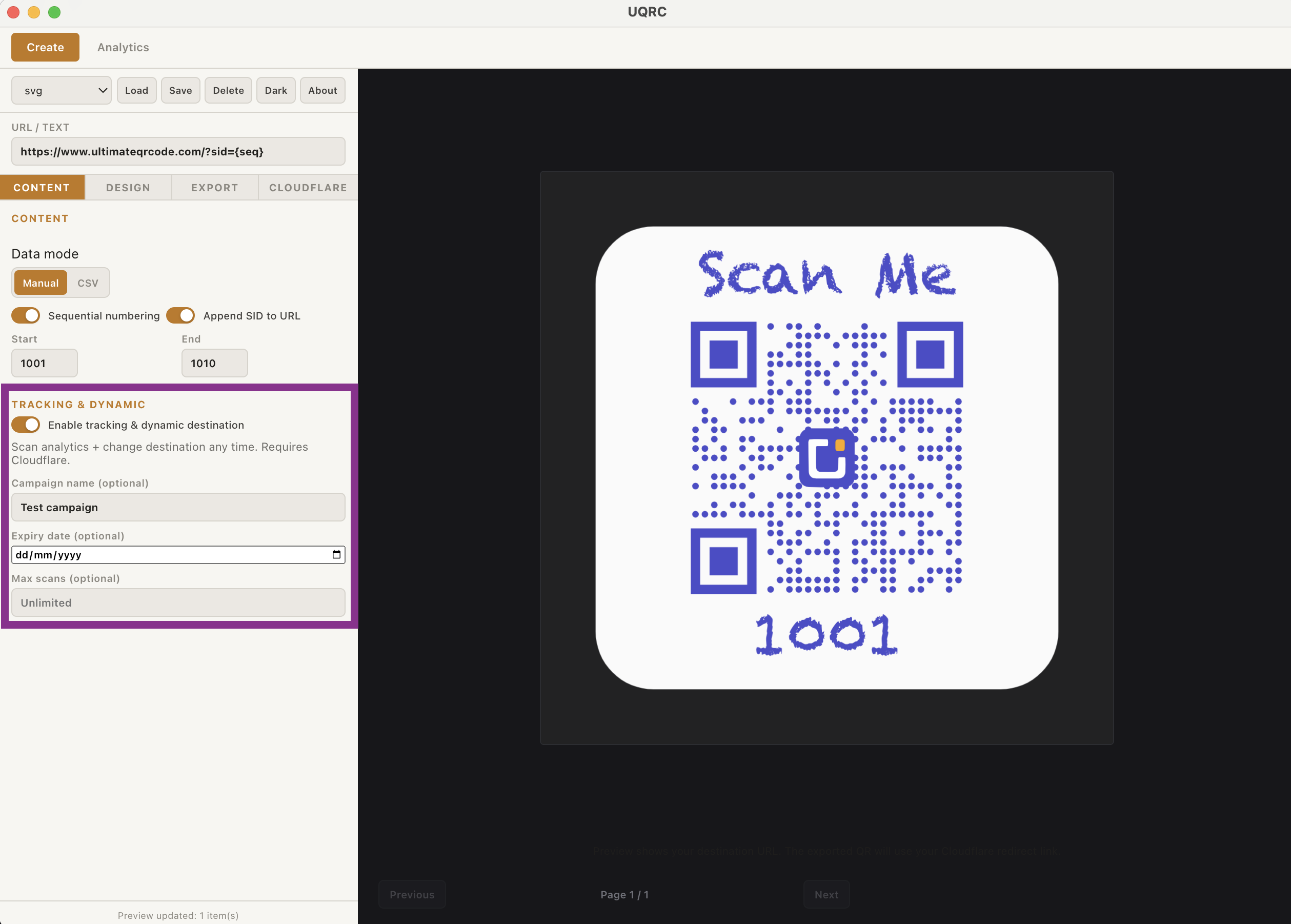Open the calendar picker icon in expiry date
The image size is (1291, 924).
[x=336, y=555]
